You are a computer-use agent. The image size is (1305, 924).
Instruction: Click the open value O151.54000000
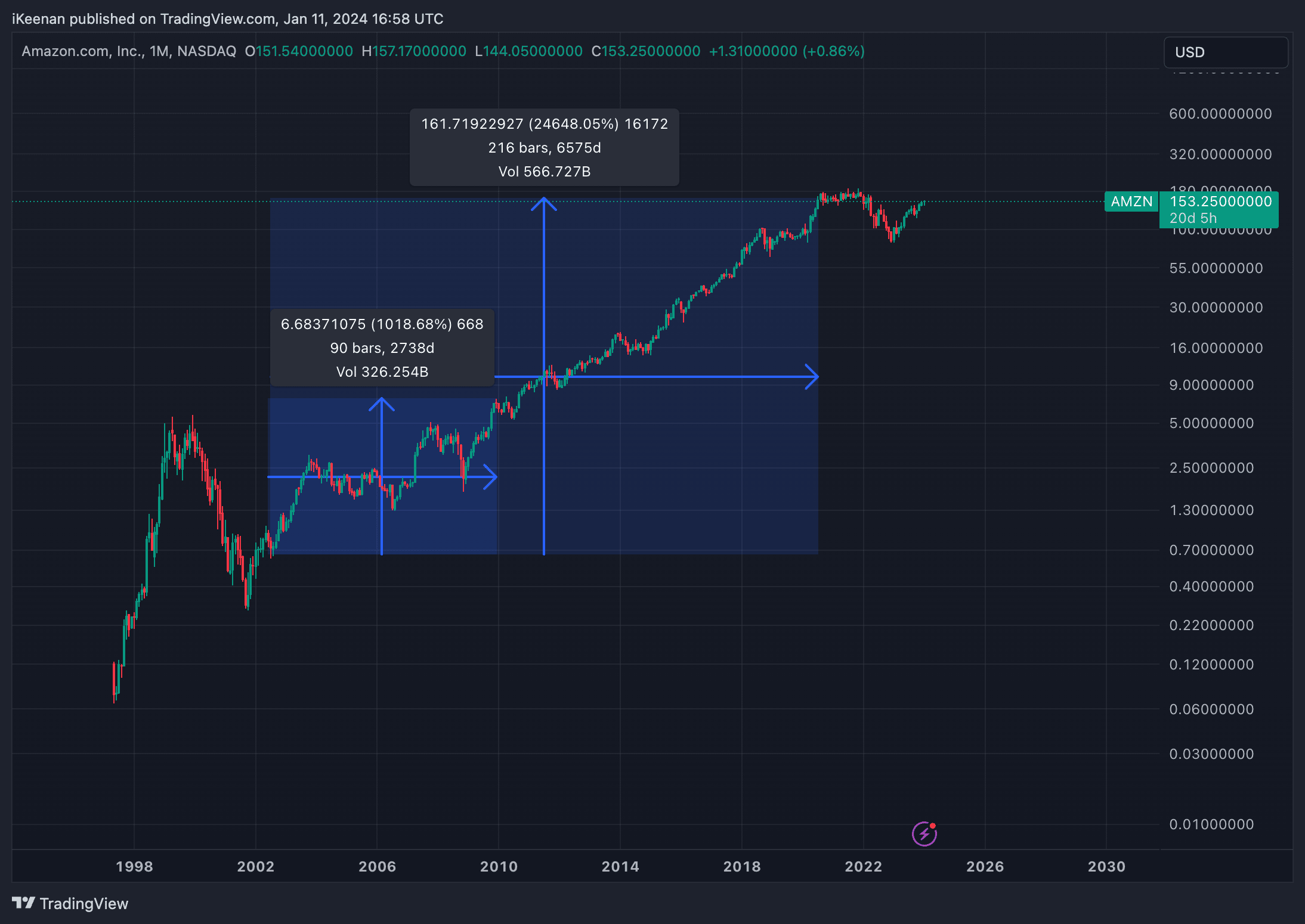[x=299, y=51]
